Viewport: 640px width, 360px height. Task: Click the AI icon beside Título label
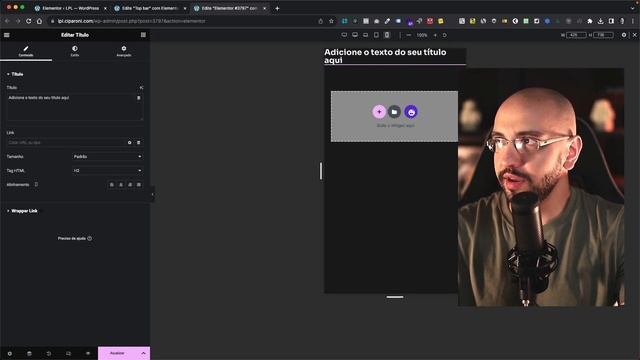tap(142, 87)
